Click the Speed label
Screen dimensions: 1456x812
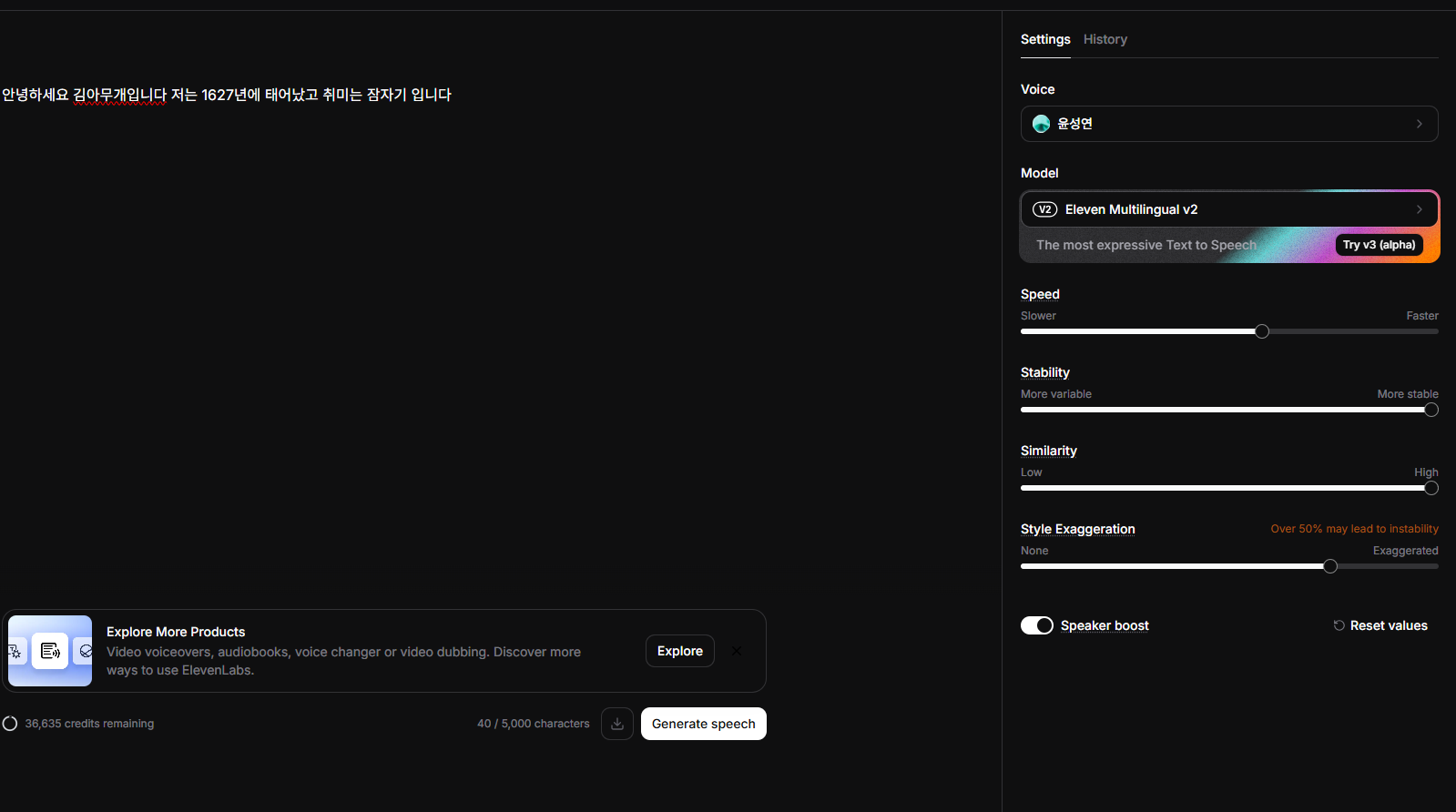pyautogui.click(x=1040, y=294)
